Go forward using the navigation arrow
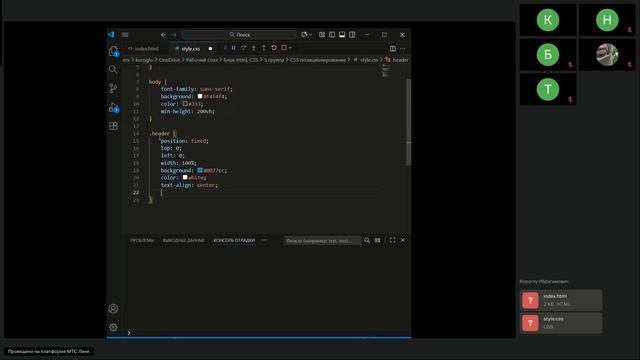The height and width of the screenshot is (360, 640). tap(174, 35)
